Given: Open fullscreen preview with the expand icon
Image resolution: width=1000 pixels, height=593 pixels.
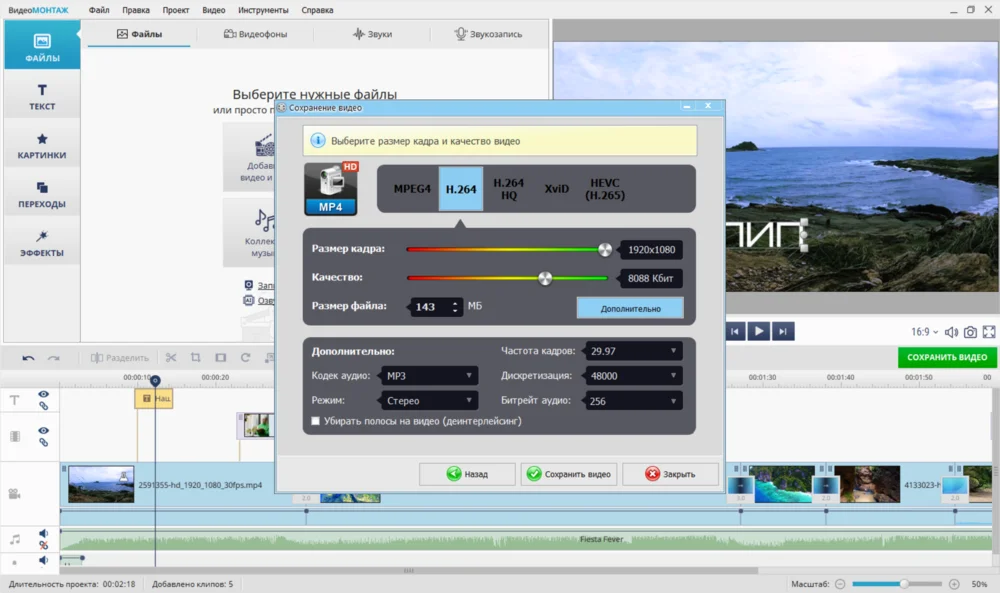Looking at the screenshot, I should tap(989, 332).
